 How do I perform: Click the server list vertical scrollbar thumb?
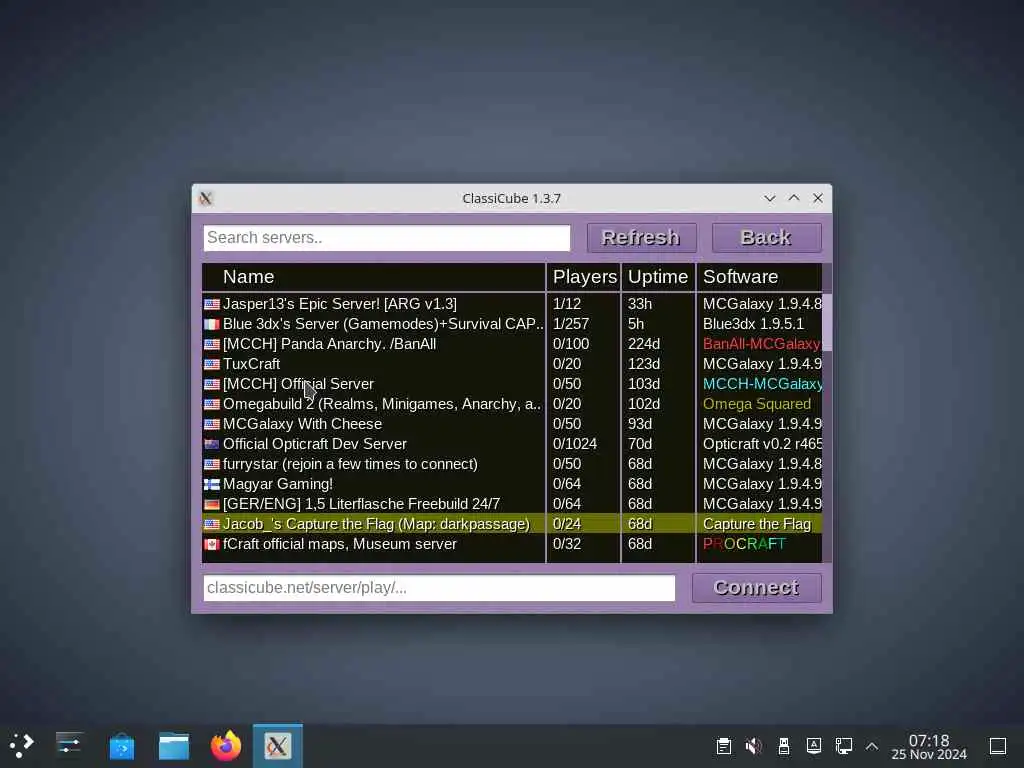coord(827,323)
